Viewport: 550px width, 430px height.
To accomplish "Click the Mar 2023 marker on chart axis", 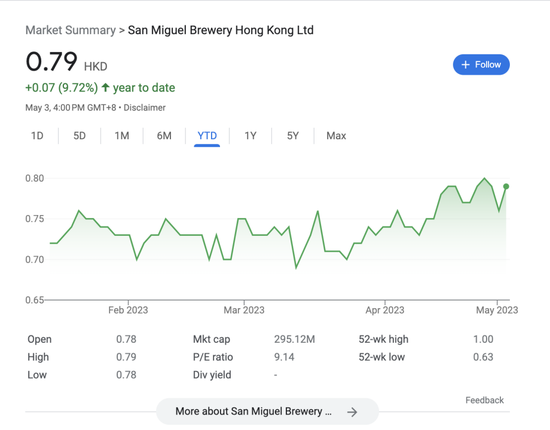I will click(x=244, y=310).
